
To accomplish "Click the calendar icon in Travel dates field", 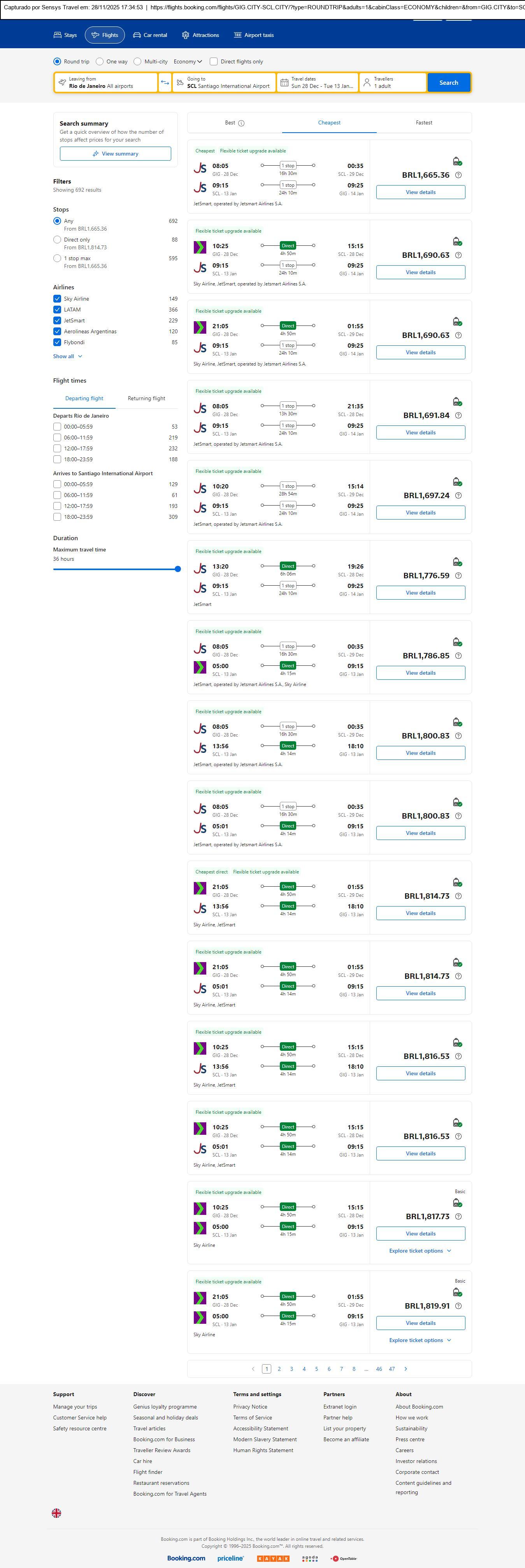I will [284, 83].
